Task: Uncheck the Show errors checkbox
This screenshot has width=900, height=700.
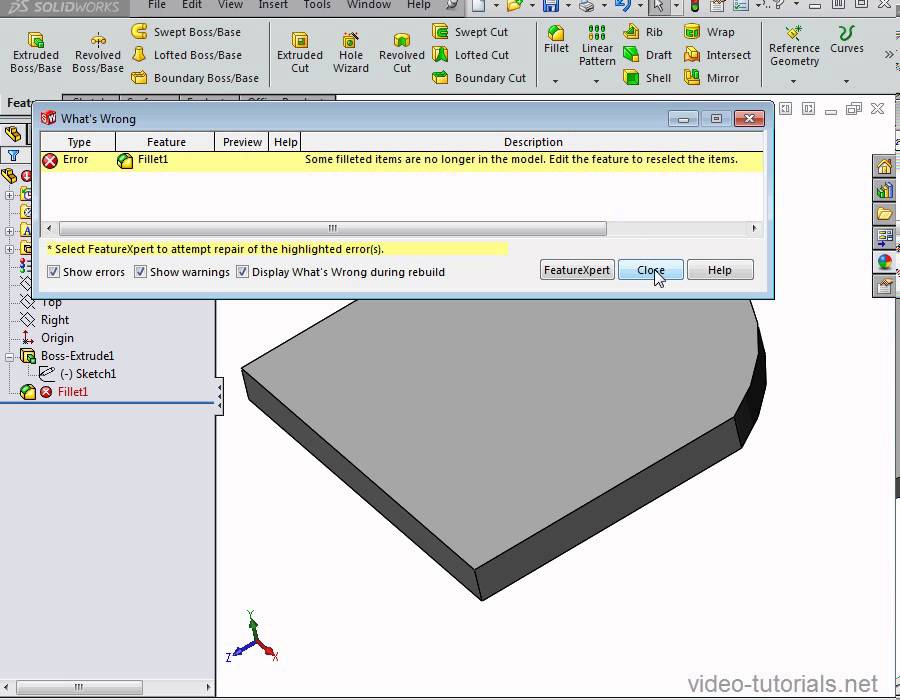Action: 53,271
